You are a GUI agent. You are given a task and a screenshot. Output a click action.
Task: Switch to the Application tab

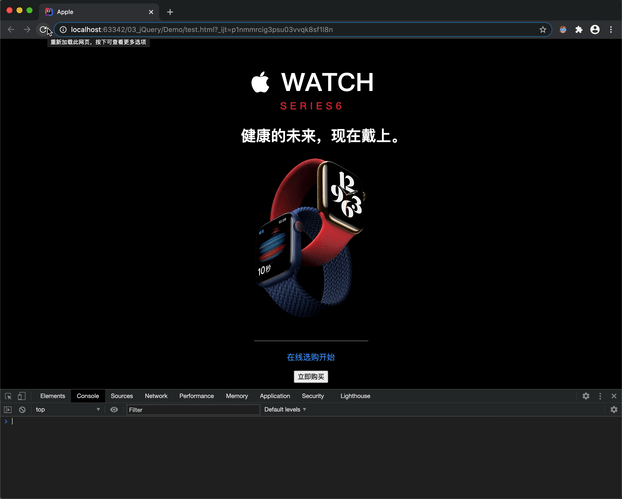tap(275, 396)
